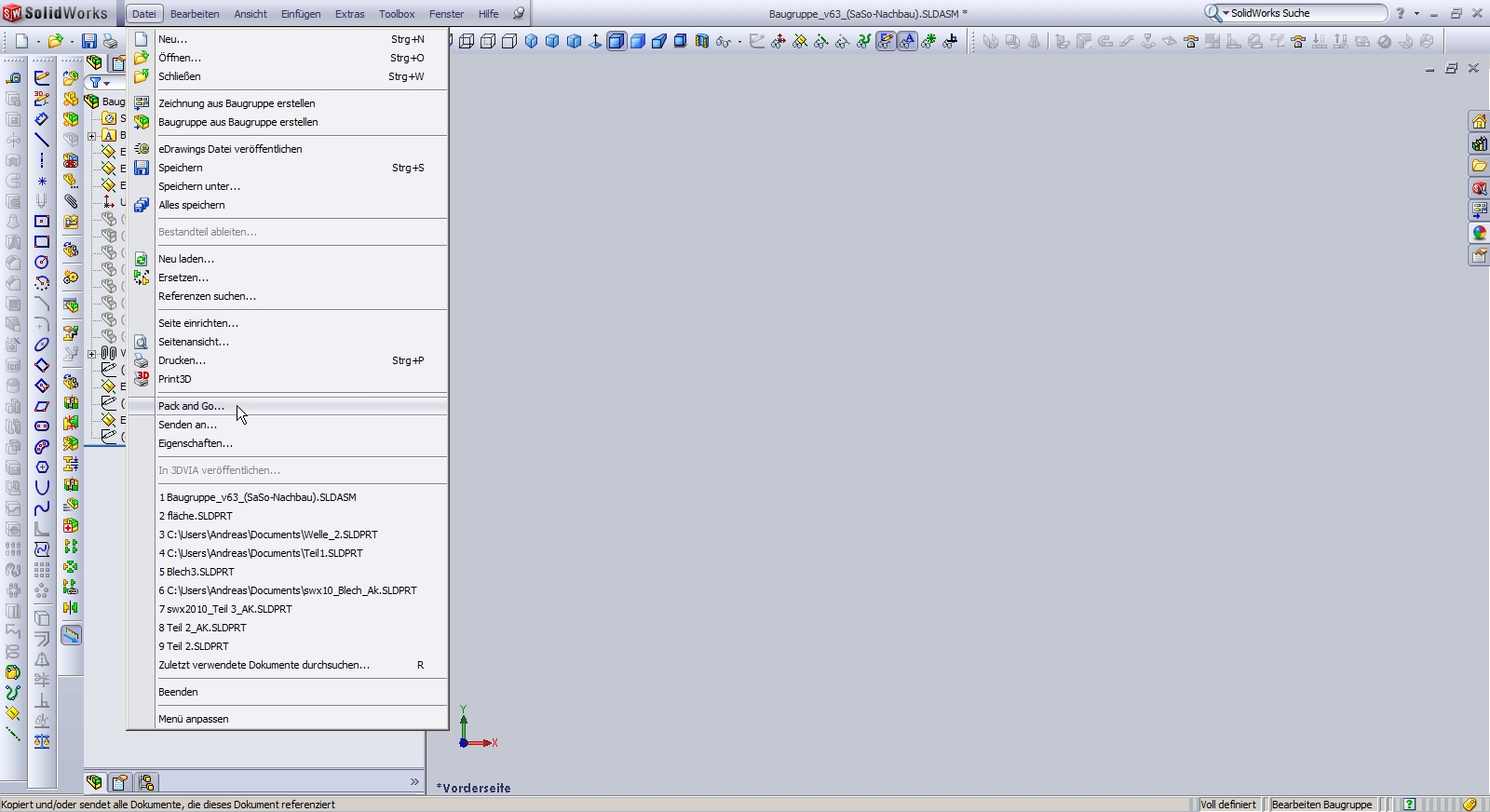Click Beenden to exit SolidWorks

point(287,692)
